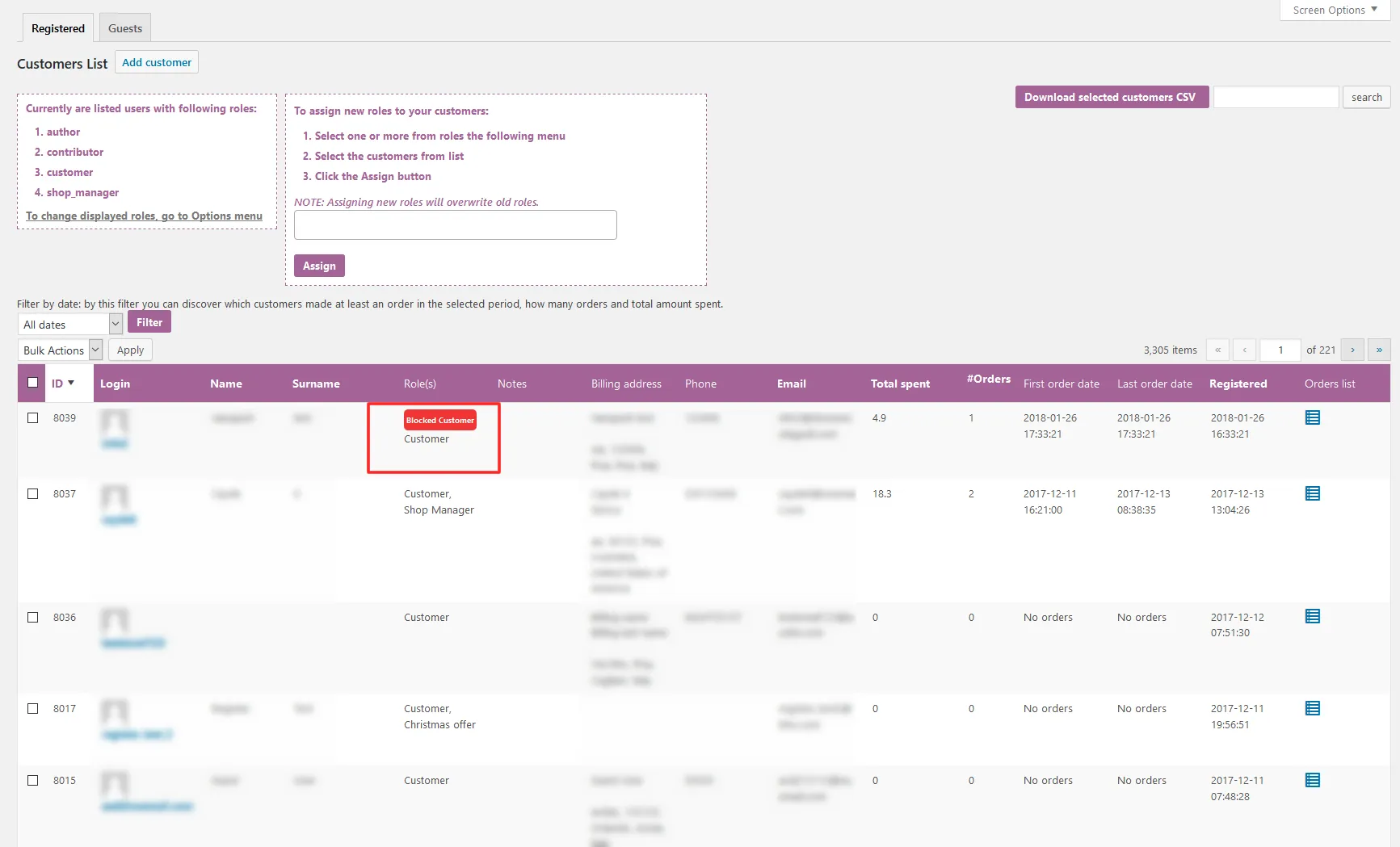The image size is (1400, 847).
Task: Select the Registered tab
Action: coord(57,27)
